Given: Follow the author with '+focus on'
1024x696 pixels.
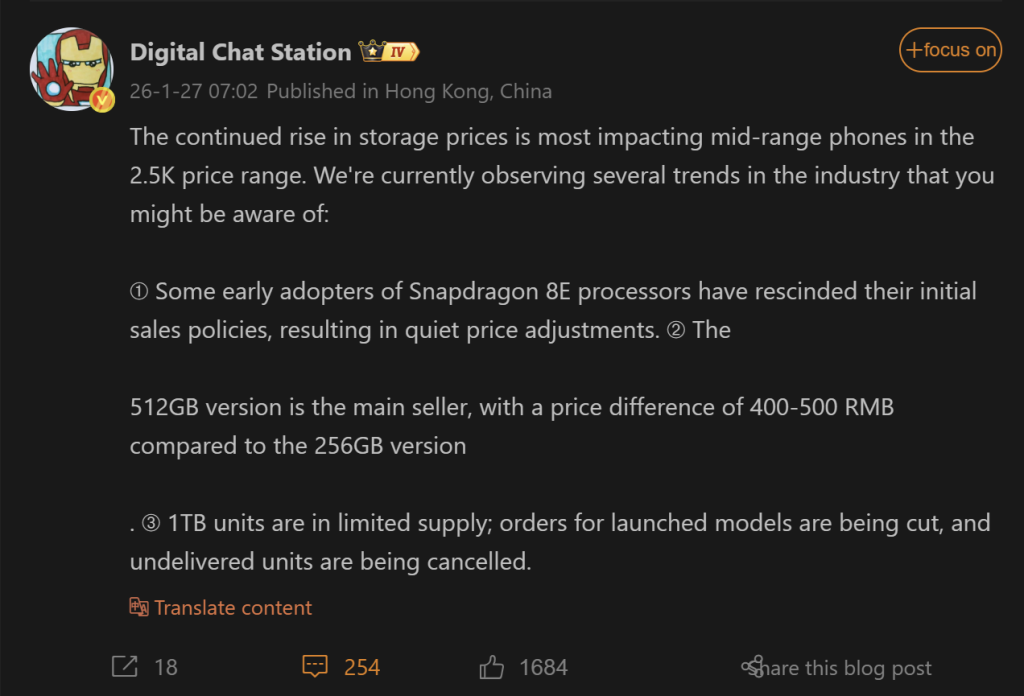Looking at the screenshot, I should (950, 50).
